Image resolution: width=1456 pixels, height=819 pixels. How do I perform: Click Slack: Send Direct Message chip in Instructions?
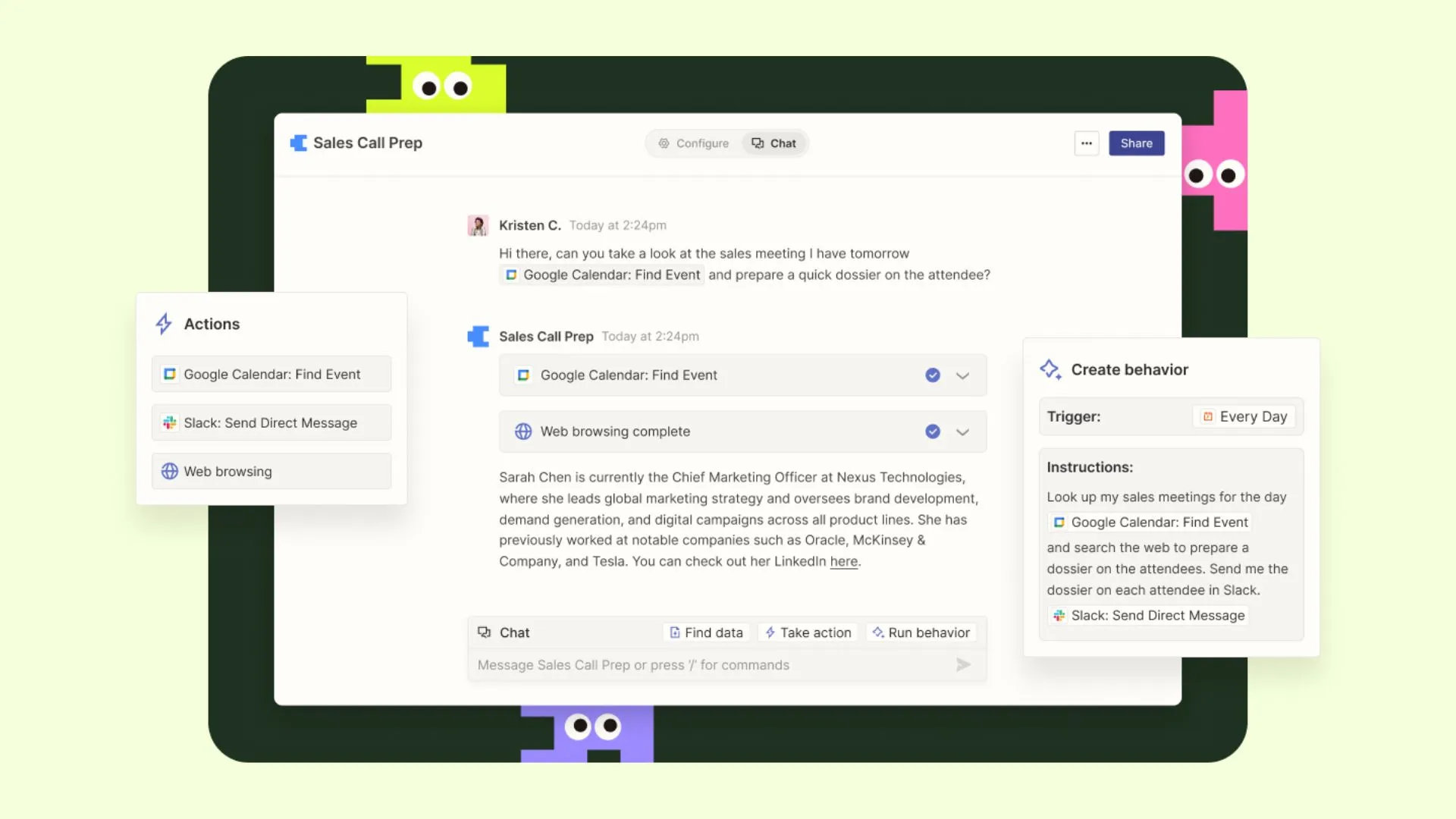(x=1148, y=616)
